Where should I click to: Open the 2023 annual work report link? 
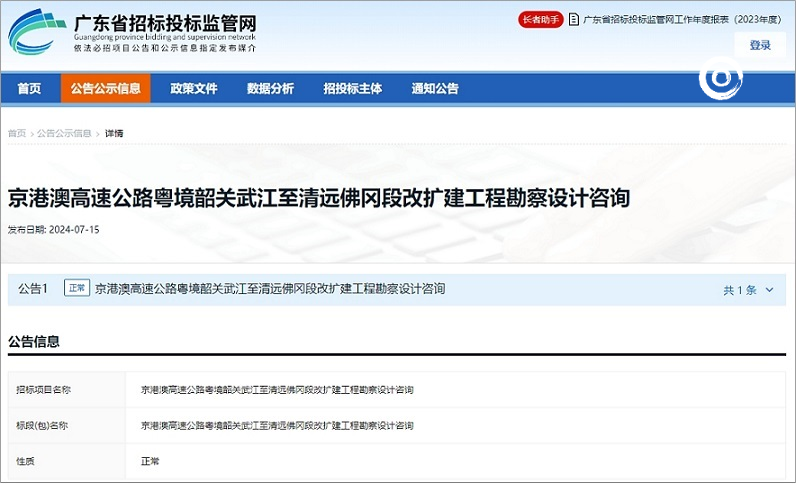(684, 19)
